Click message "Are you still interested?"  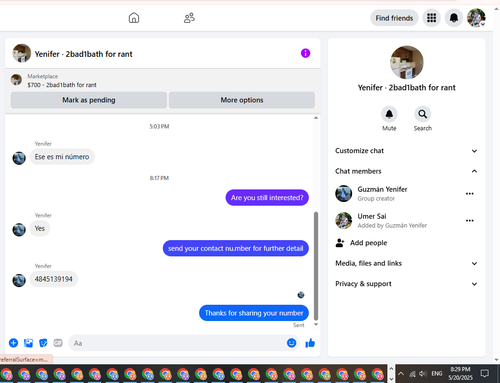pyautogui.click(x=267, y=198)
